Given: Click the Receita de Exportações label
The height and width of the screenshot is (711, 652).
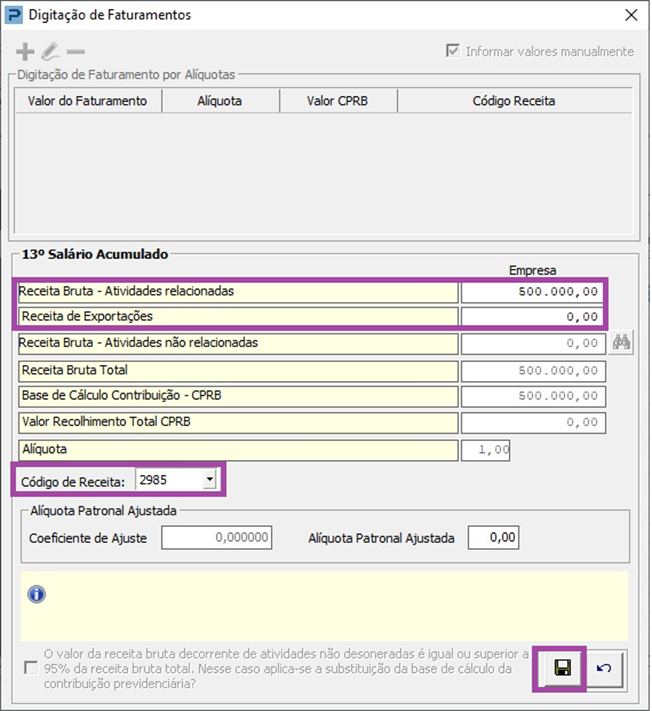Looking at the screenshot, I should (x=87, y=316).
